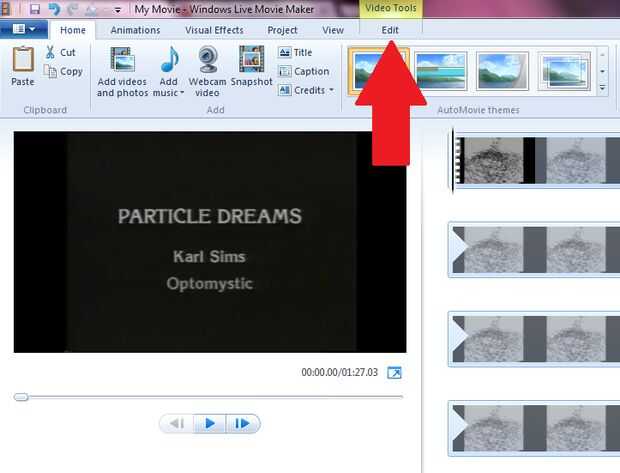
Task: Click the Video Tools contextual tab header
Action: click(x=391, y=8)
